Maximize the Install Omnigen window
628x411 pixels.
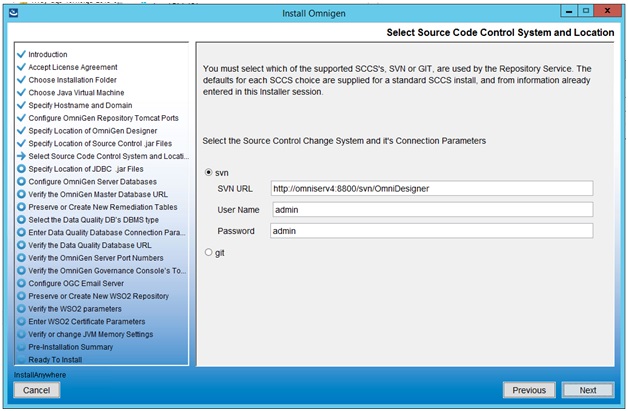[585, 11]
